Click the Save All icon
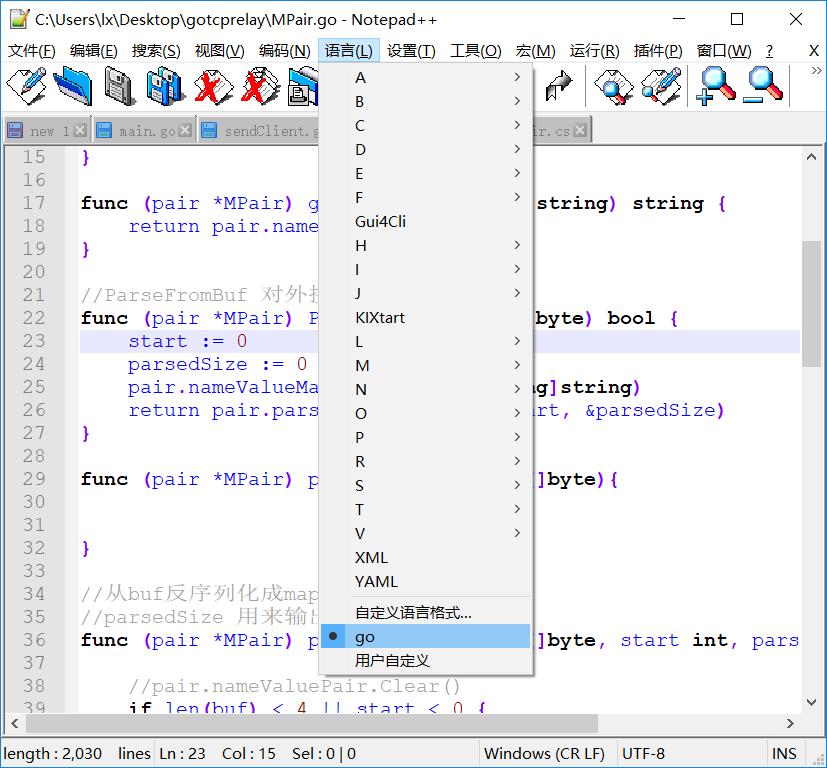The width and height of the screenshot is (827, 768). [x=166, y=86]
